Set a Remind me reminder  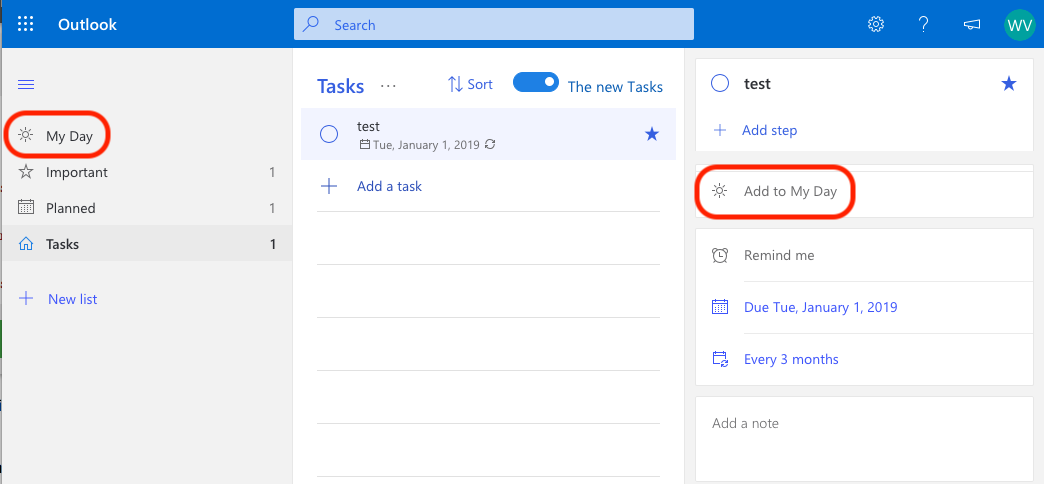779,255
